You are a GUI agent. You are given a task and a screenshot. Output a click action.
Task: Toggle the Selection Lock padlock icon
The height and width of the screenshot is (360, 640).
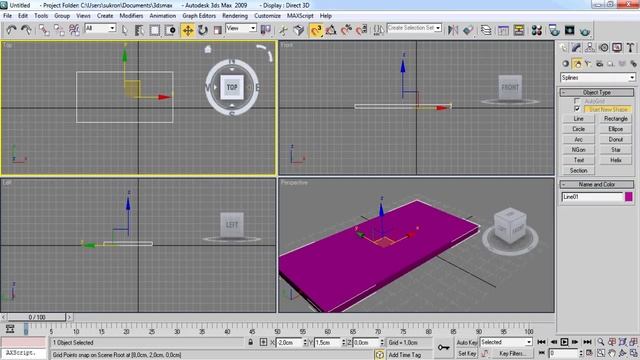point(251,342)
